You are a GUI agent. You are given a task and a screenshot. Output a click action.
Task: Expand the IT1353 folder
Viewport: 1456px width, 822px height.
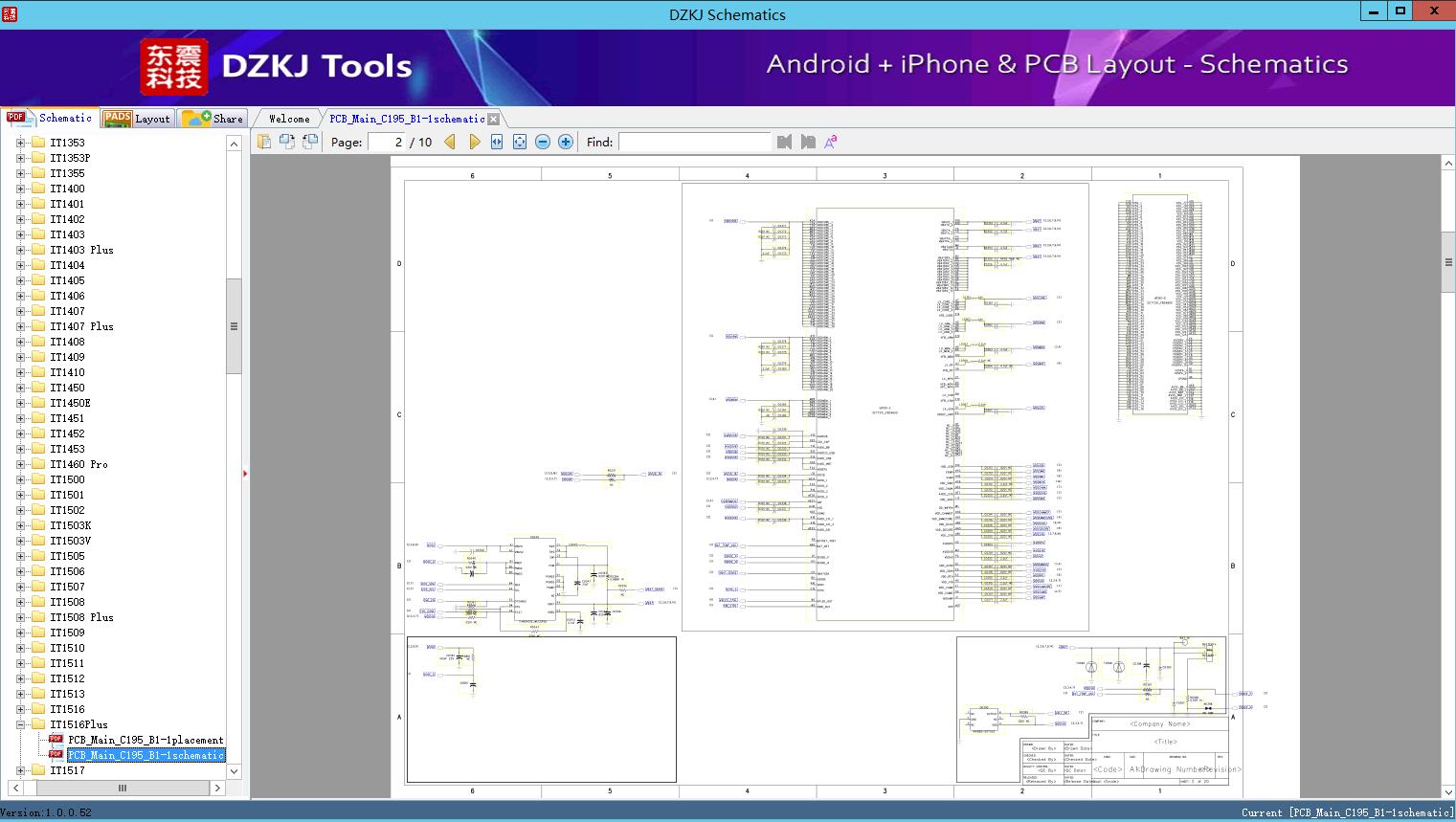point(20,143)
